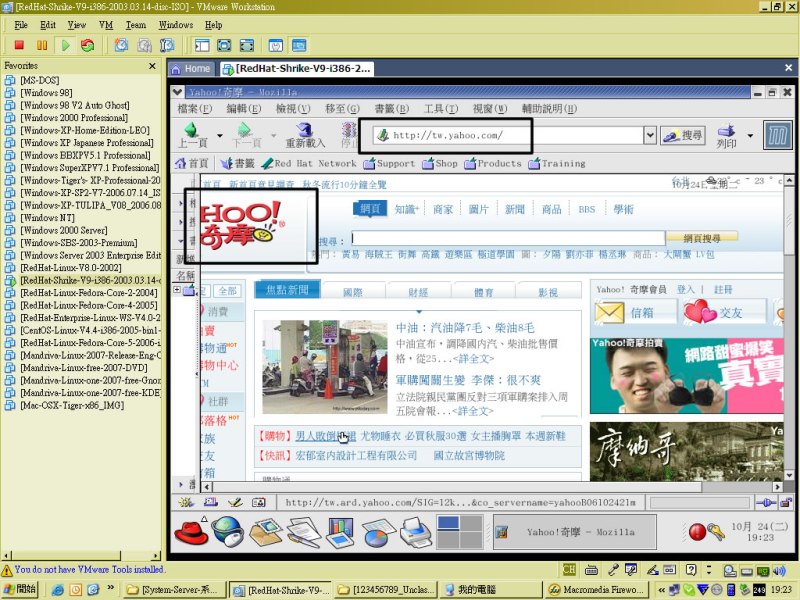Open the VM menu
The height and width of the screenshot is (600, 800).
coord(106,25)
